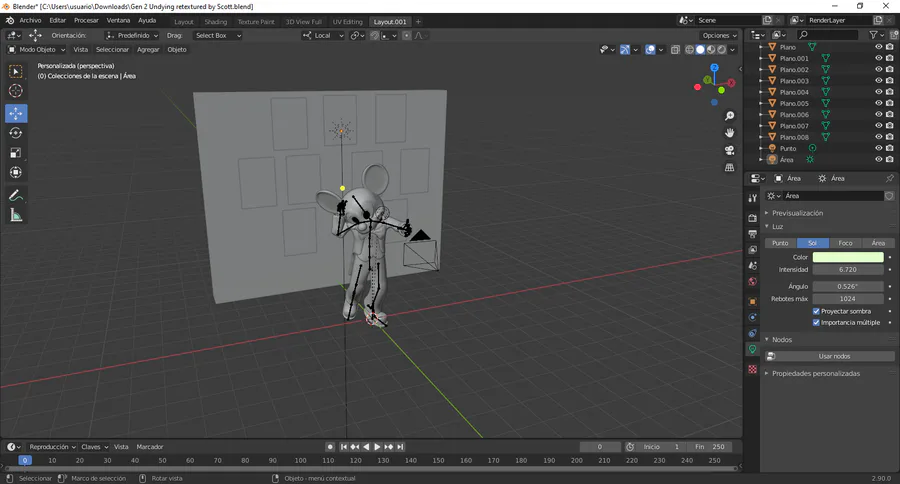Select the 3D Cursor tool
This screenshot has width=900, height=484.
(16, 91)
